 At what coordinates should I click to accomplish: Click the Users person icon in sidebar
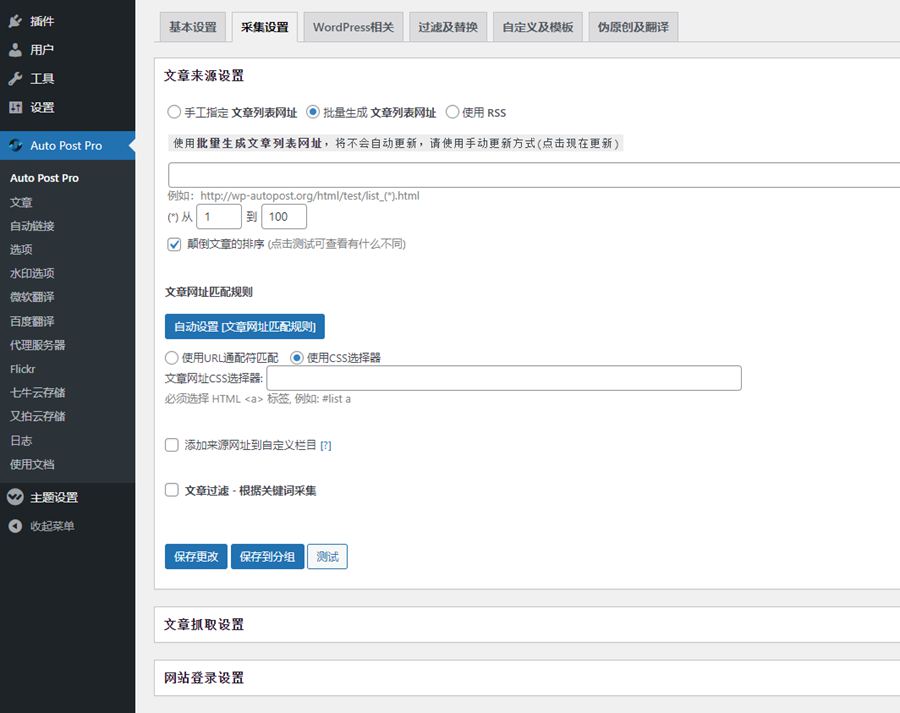coord(15,50)
